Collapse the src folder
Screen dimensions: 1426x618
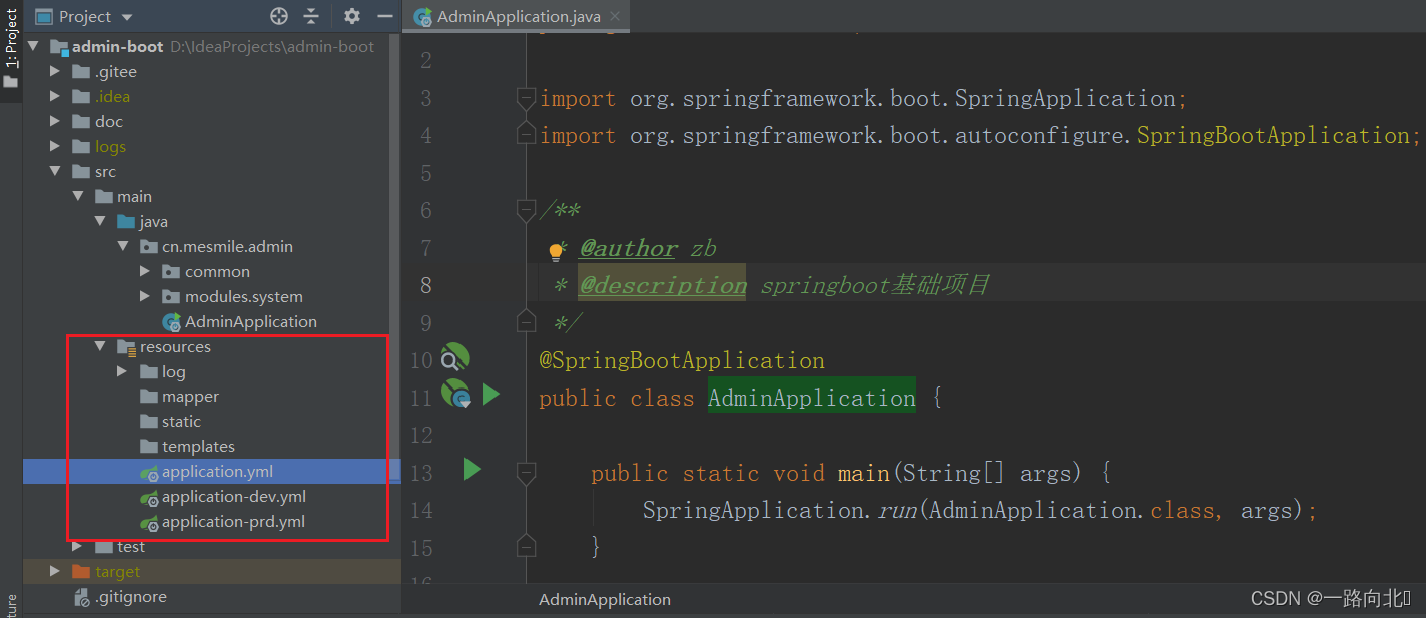pos(56,172)
